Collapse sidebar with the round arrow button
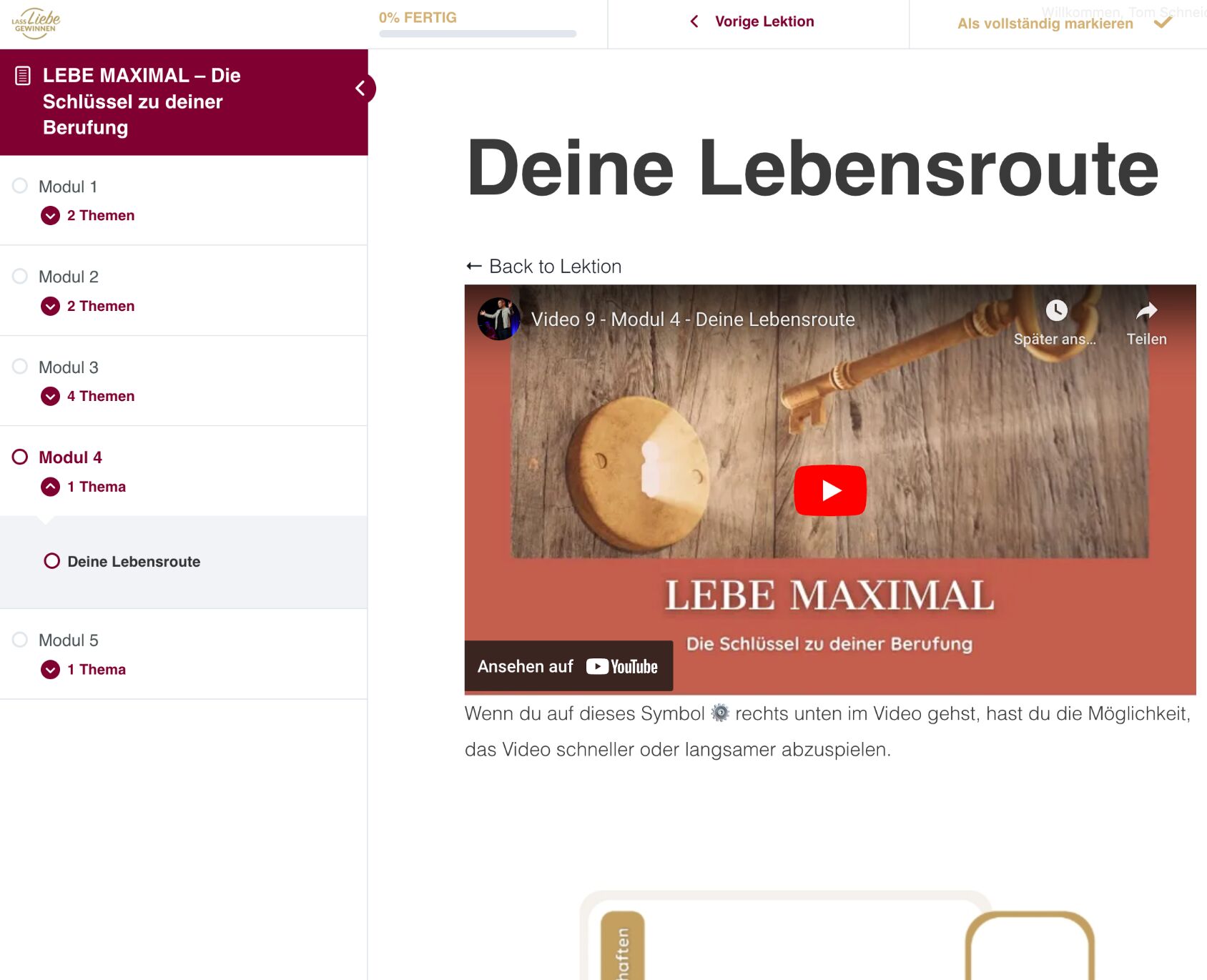The width and height of the screenshot is (1207, 980). pyautogui.click(x=361, y=88)
